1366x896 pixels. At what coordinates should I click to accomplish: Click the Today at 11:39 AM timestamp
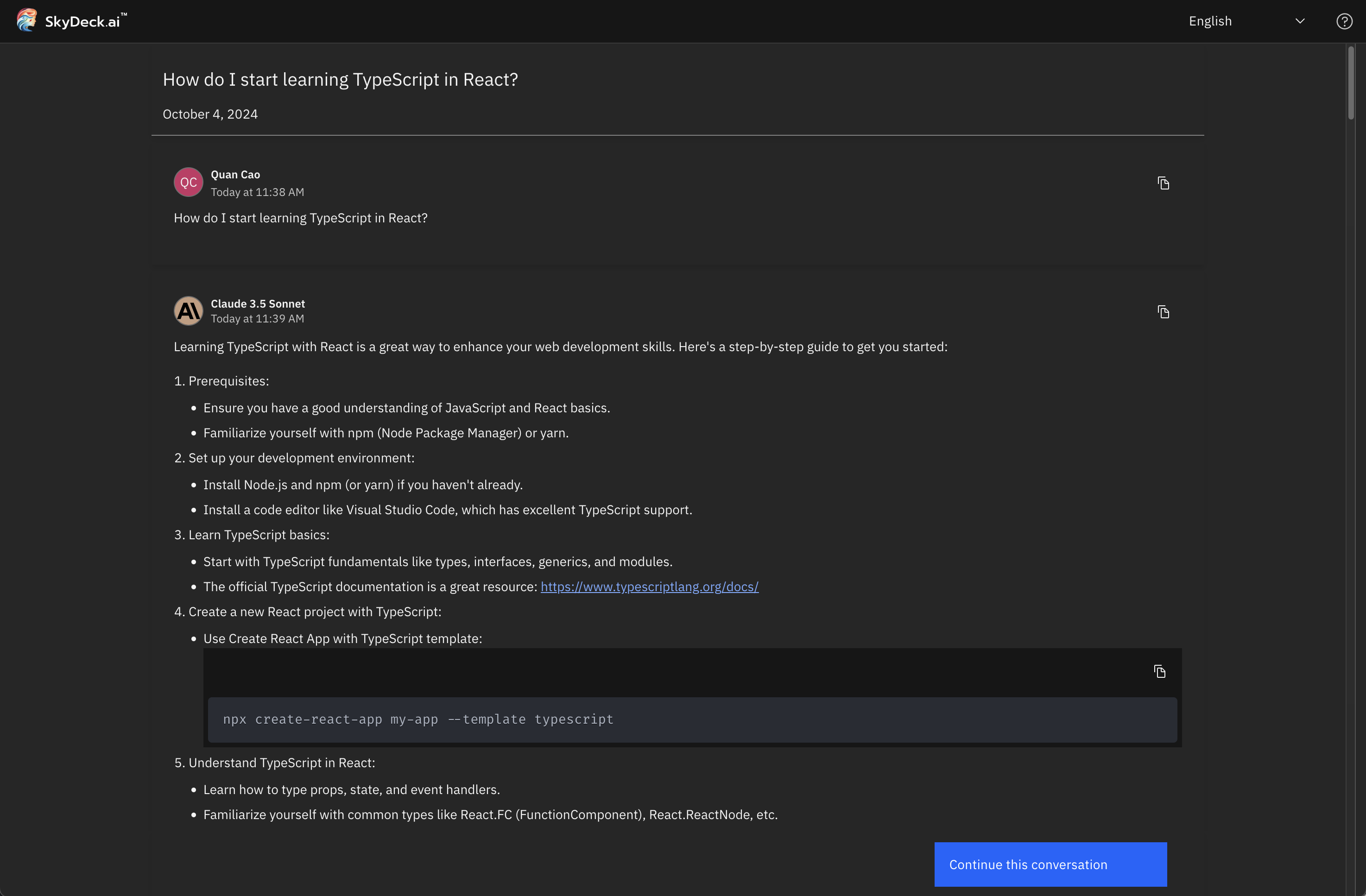click(x=257, y=319)
